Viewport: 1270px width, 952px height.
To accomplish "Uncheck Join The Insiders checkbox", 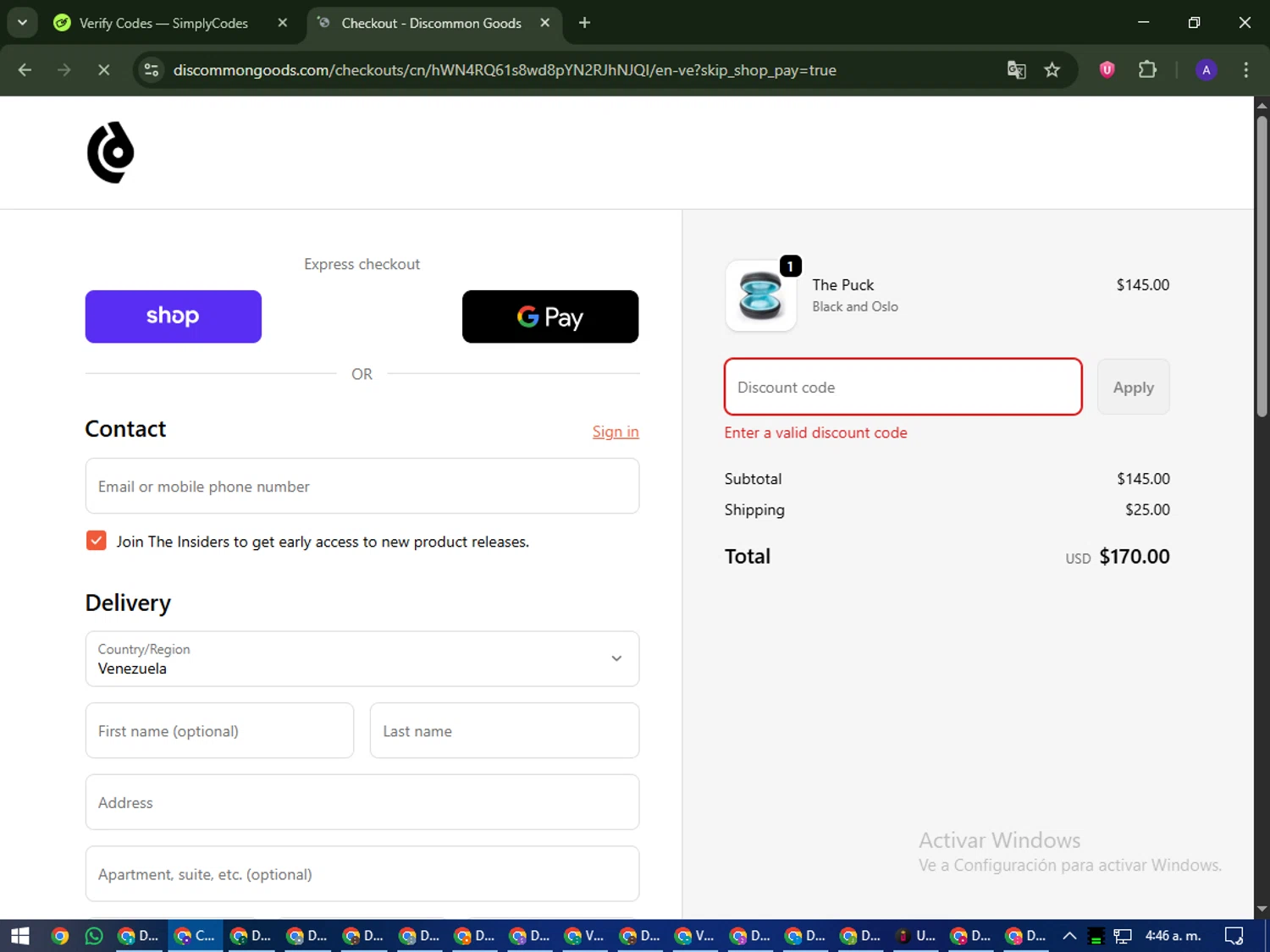I will [x=97, y=541].
